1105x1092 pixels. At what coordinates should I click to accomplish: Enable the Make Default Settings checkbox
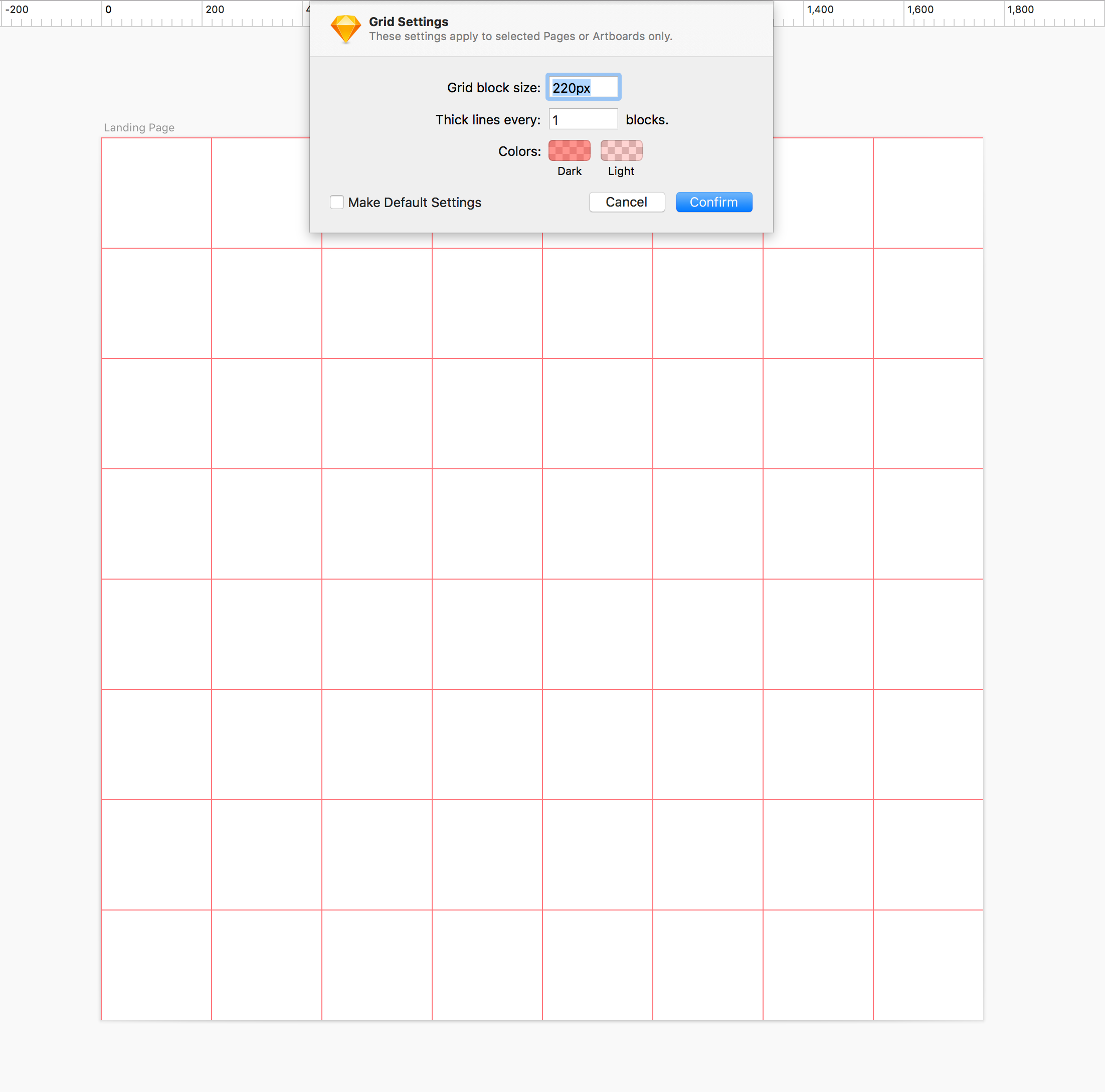tap(337, 203)
